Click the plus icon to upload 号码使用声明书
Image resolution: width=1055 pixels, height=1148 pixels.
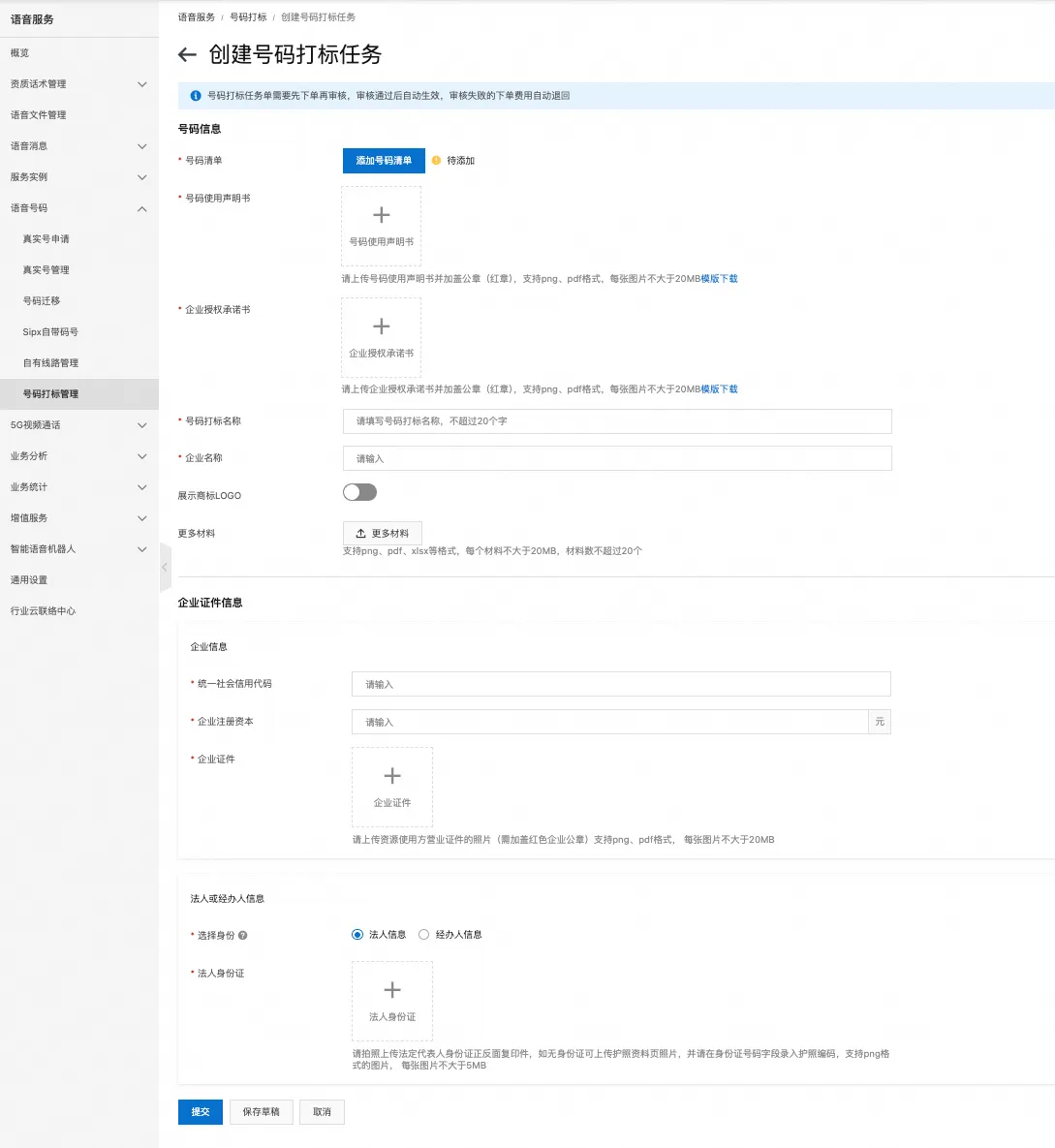382,214
